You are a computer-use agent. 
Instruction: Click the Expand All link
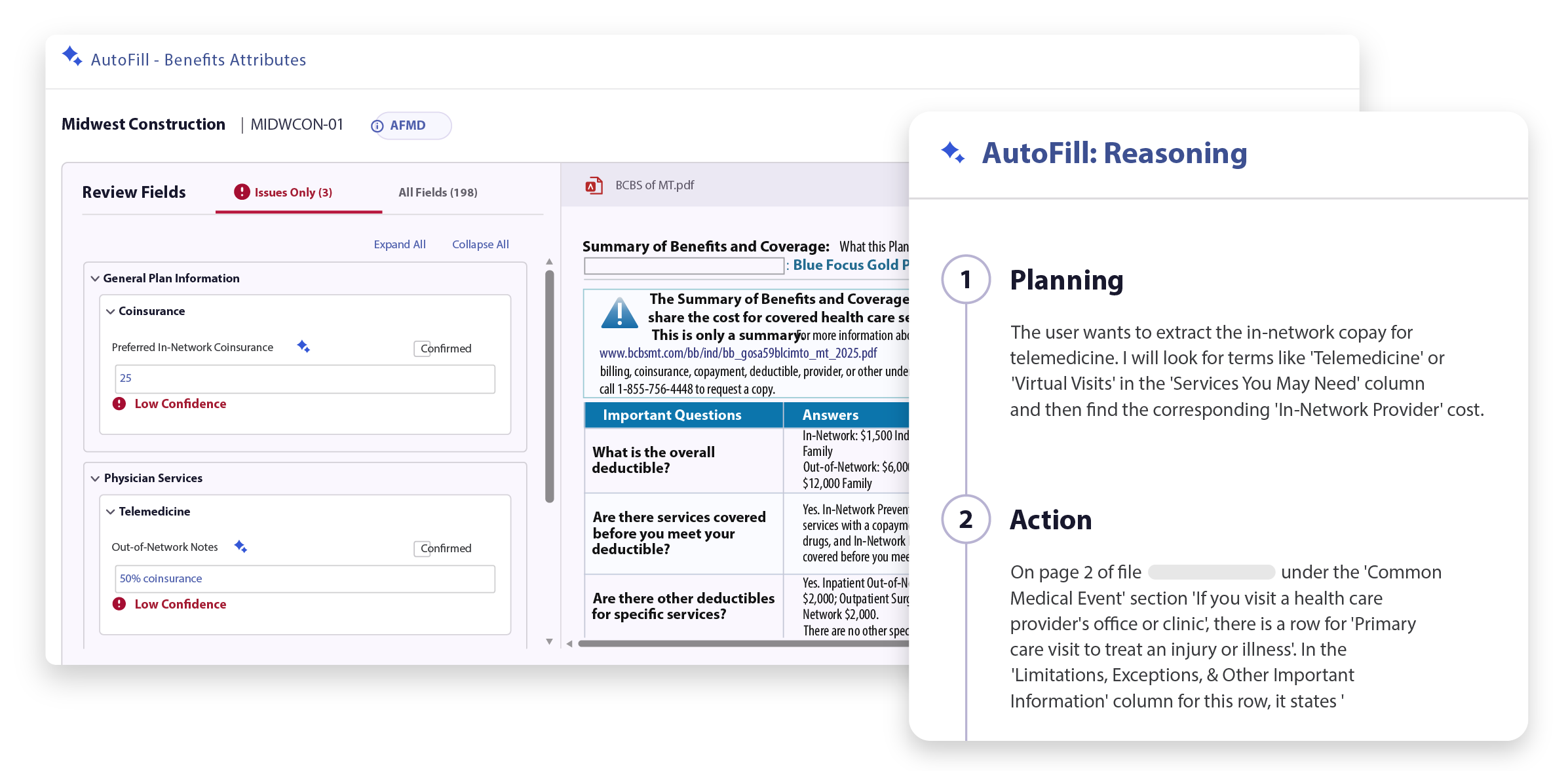point(400,244)
